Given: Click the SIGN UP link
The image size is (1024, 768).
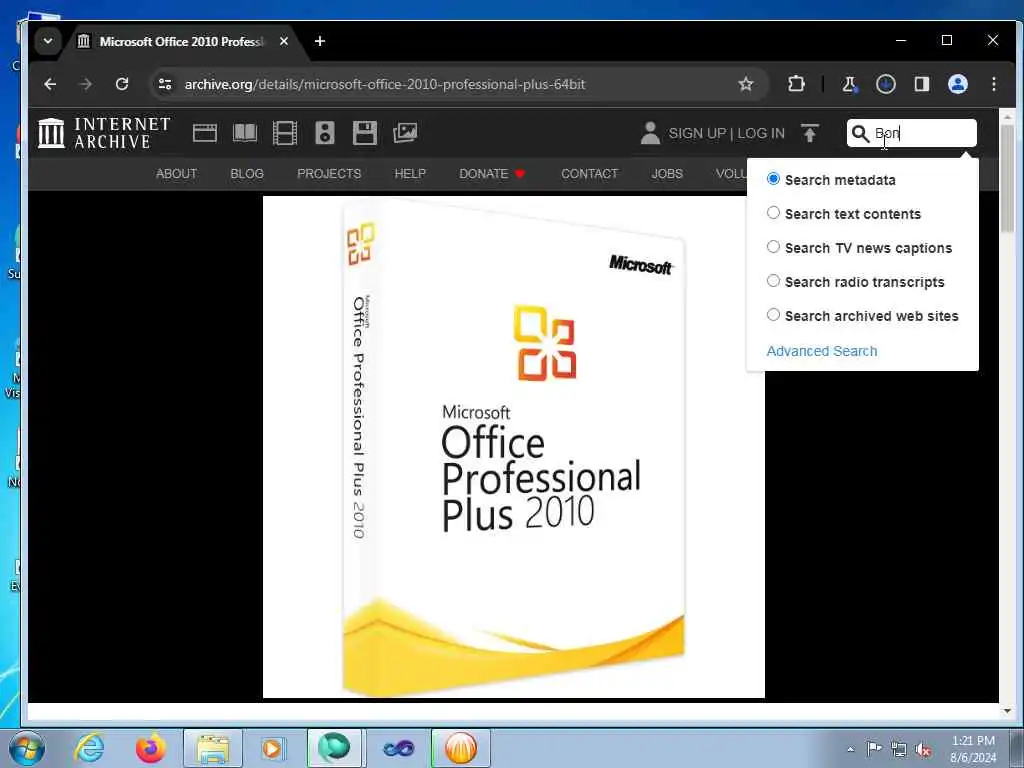Looking at the screenshot, I should [697, 133].
